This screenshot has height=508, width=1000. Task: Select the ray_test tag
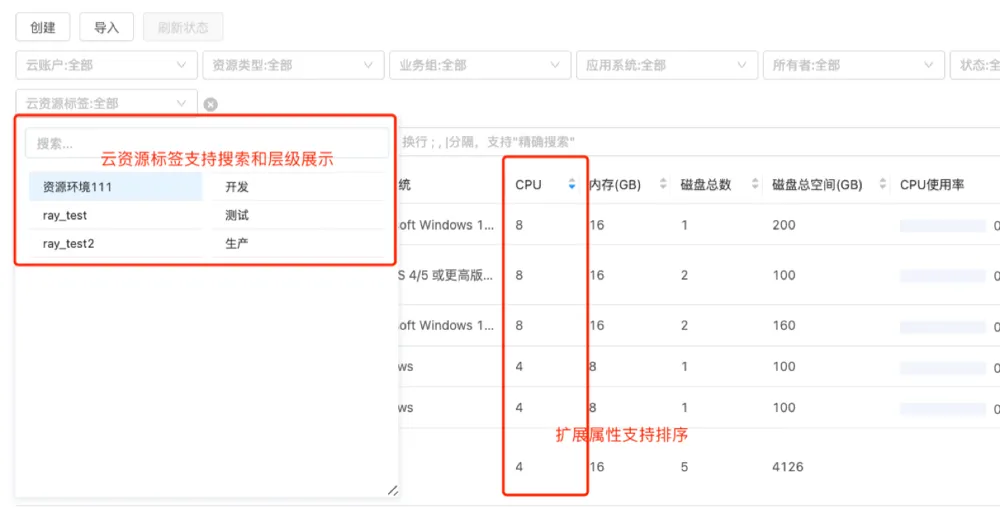point(115,215)
